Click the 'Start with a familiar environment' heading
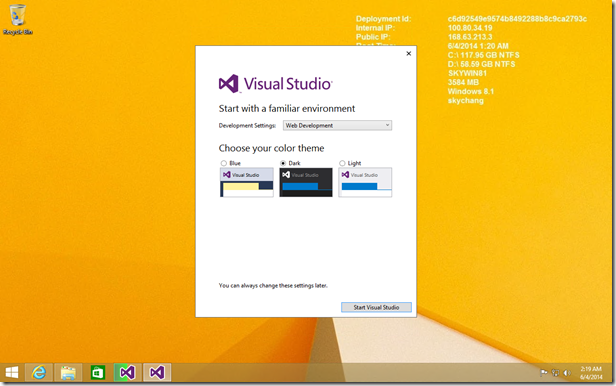Image resolution: width=616 pixels, height=386 pixels. pos(287,108)
